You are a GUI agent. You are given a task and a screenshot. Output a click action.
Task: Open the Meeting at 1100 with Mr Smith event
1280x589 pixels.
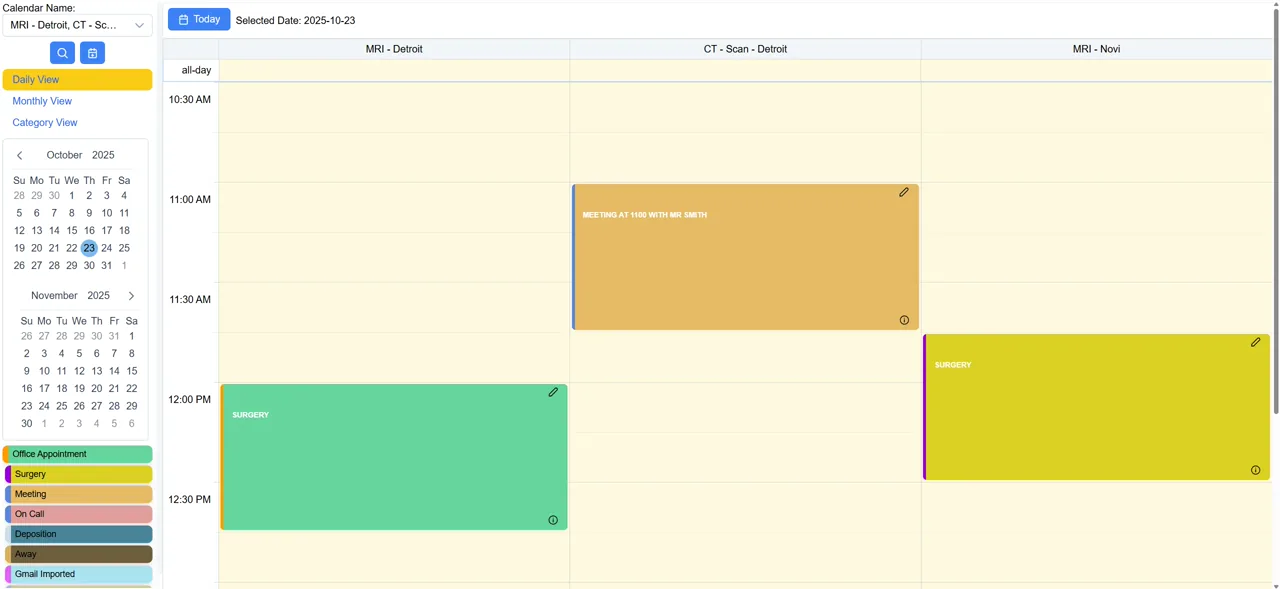(745, 257)
